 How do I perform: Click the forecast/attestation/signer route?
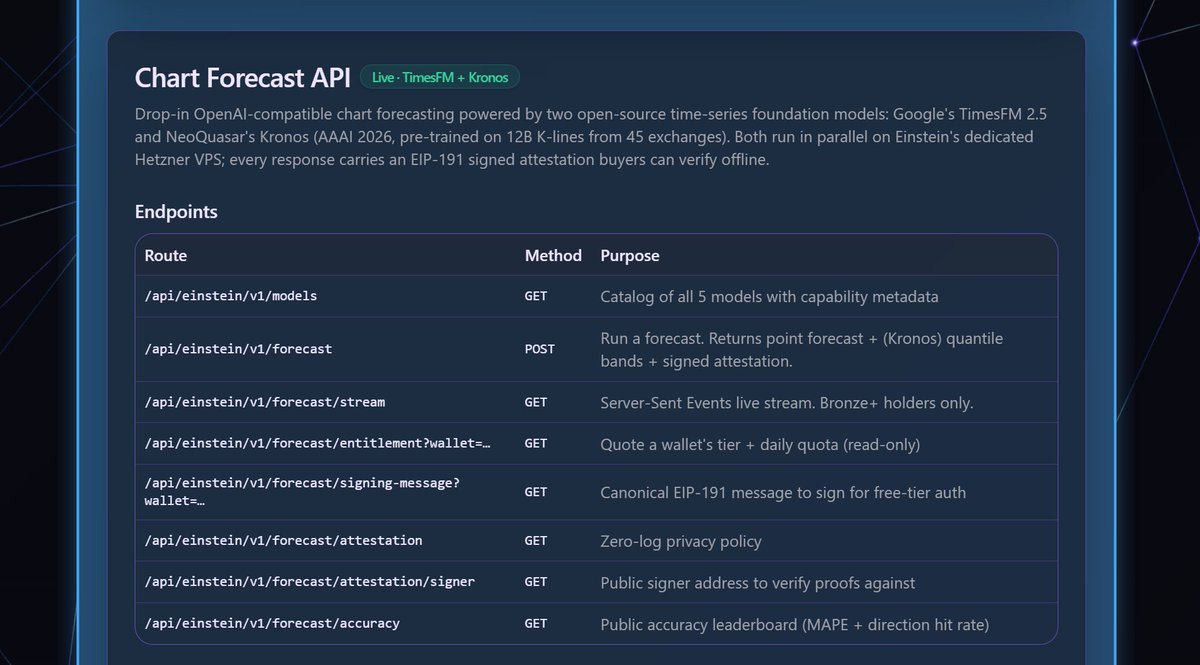coord(310,582)
